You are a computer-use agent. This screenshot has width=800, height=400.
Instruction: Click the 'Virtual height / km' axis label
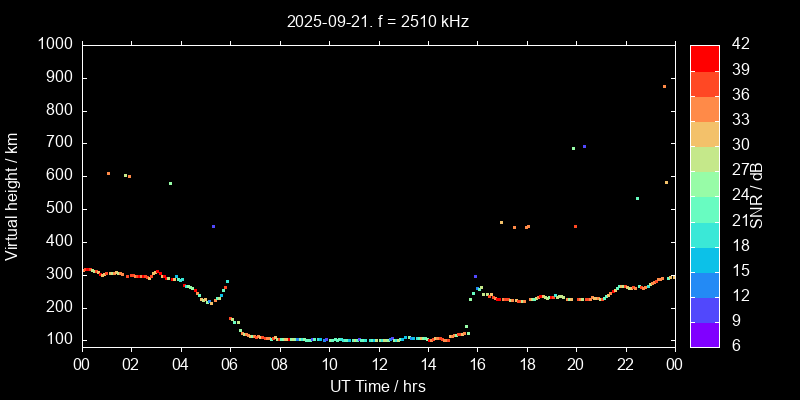click(x=13, y=195)
